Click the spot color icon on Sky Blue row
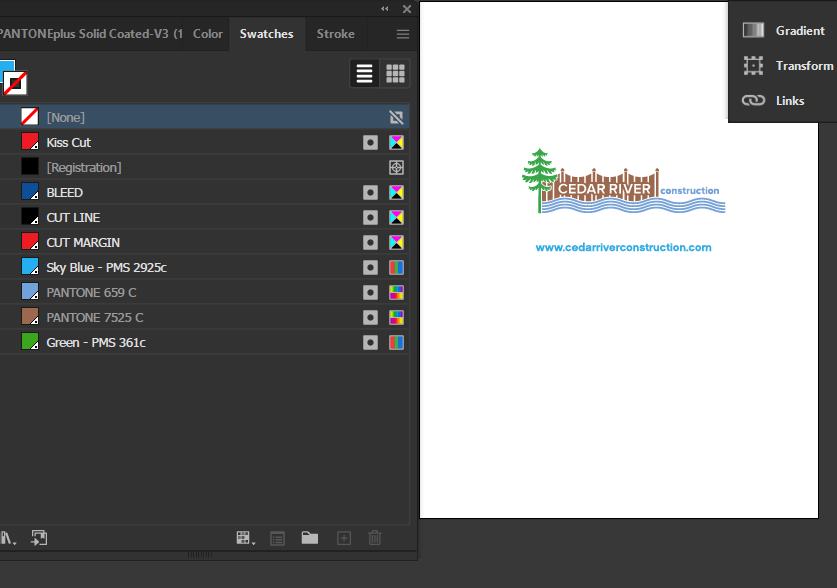Image resolution: width=837 pixels, height=588 pixels. 370,268
